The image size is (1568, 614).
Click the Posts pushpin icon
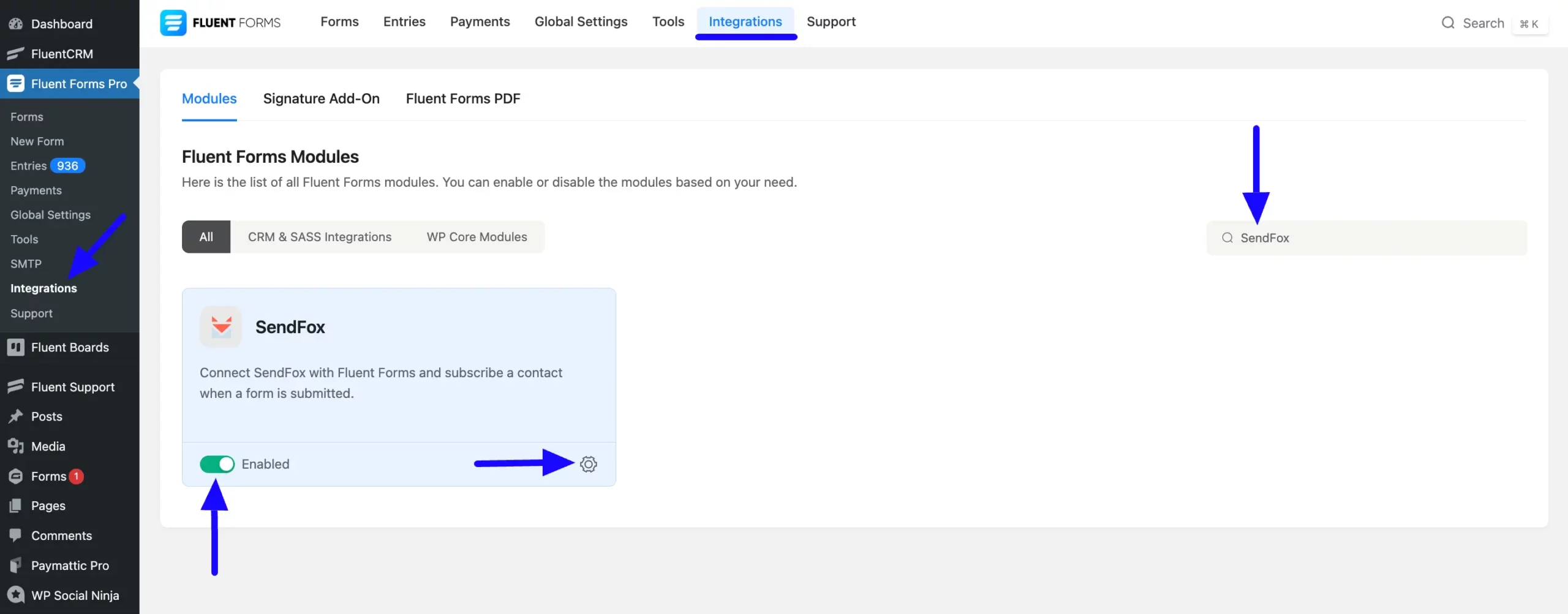click(16, 416)
